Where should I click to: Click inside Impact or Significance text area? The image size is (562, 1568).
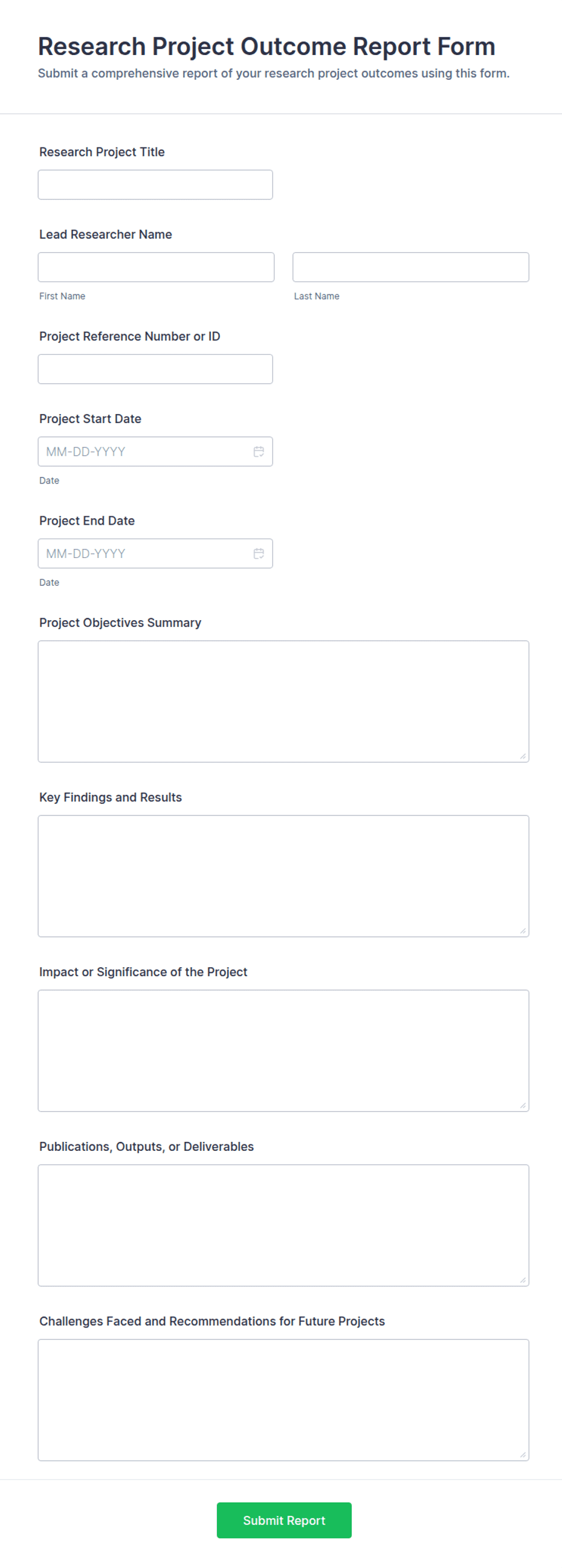pyautogui.click(x=283, y=1051)
